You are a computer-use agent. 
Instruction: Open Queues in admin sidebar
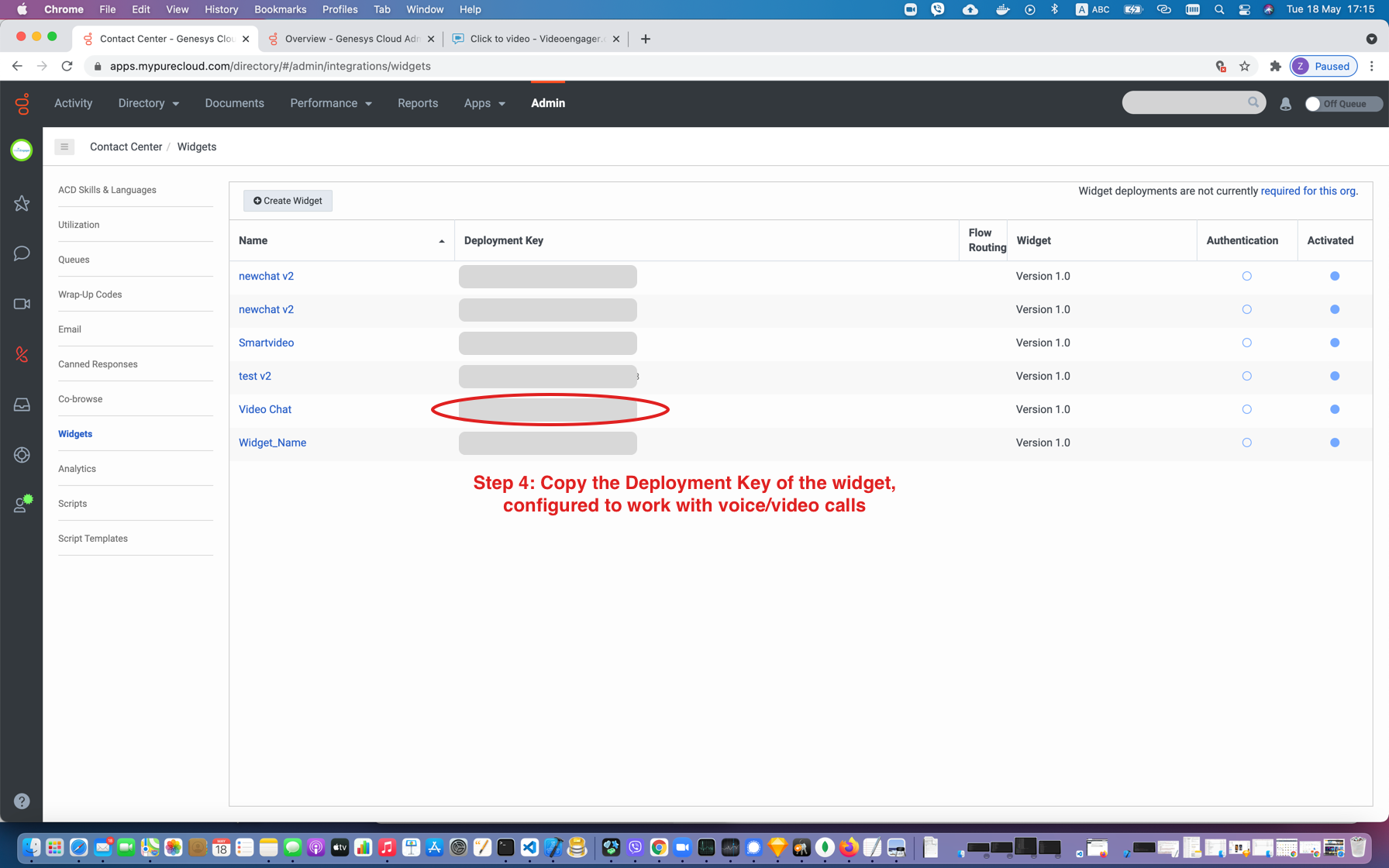74,260
